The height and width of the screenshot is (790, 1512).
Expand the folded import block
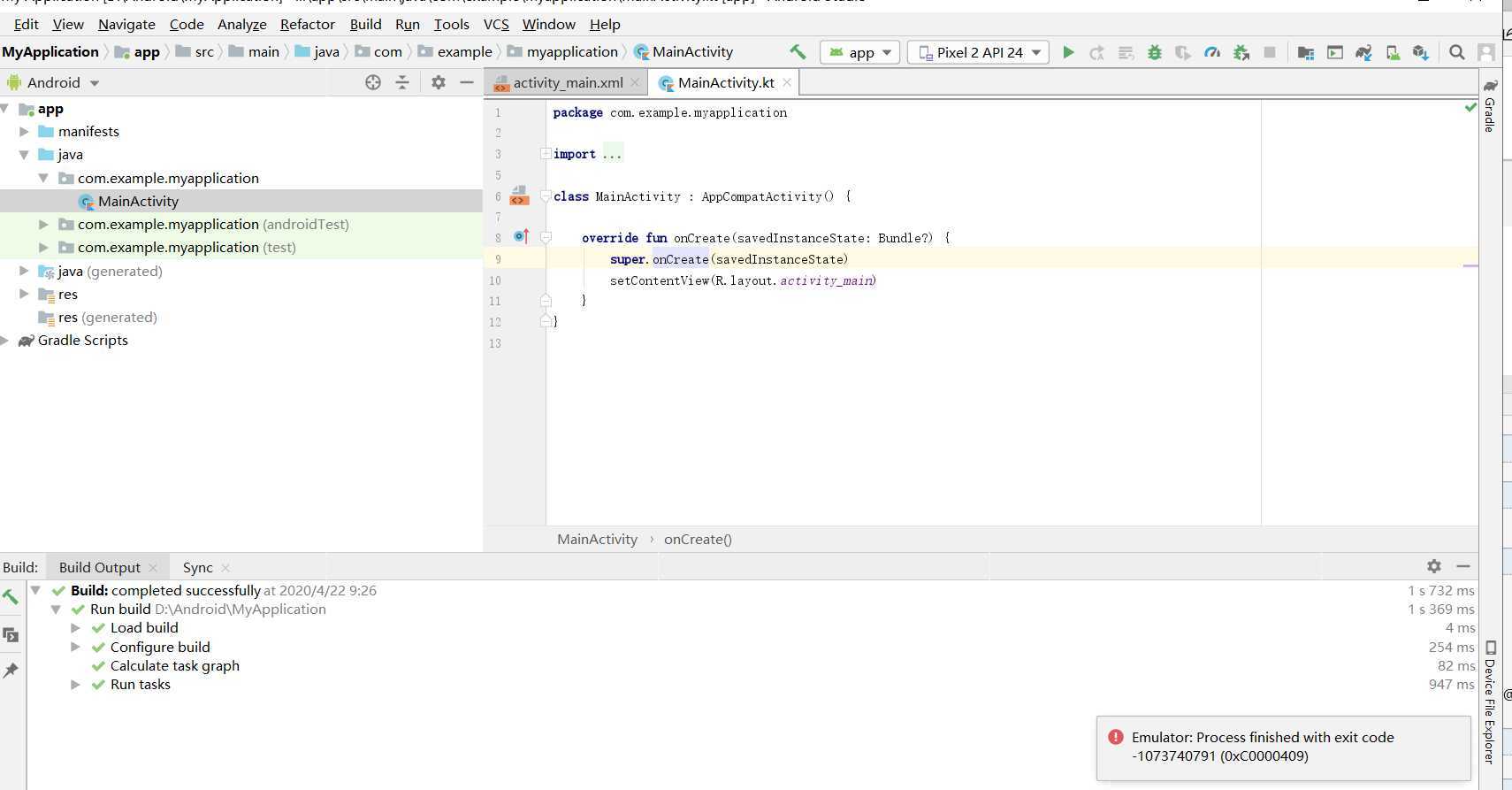pos(546,154)
